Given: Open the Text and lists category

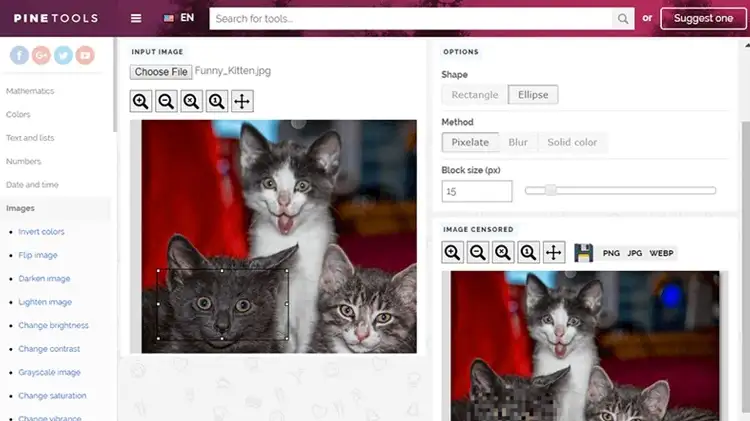Looking at the screenshot, I should [x=30, y=138].
